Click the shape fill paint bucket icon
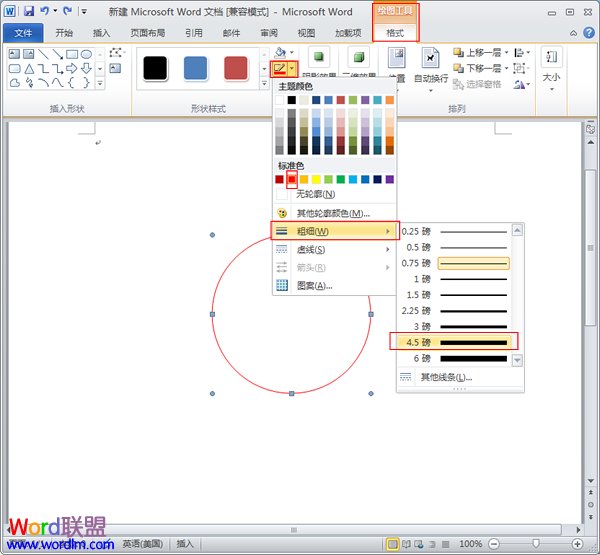Screen dimensions: 600x555 (281, 51)
